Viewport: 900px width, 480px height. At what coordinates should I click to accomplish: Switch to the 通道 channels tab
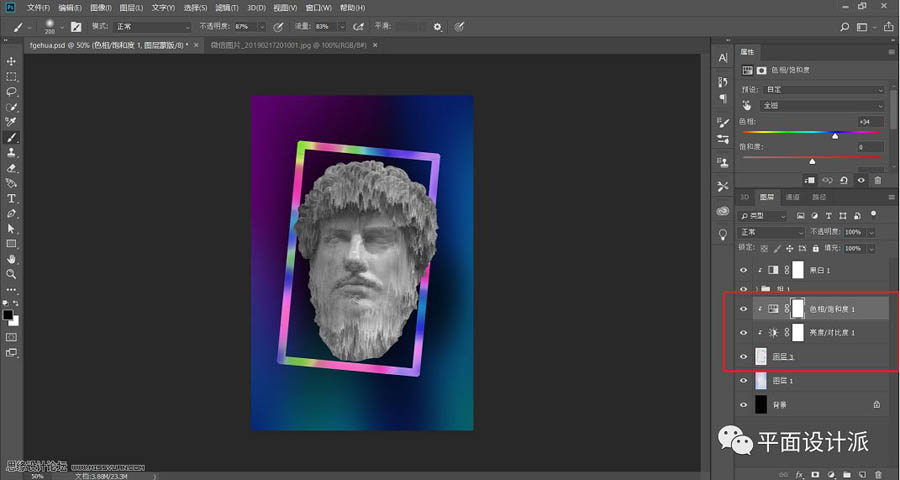click(792, 197)
